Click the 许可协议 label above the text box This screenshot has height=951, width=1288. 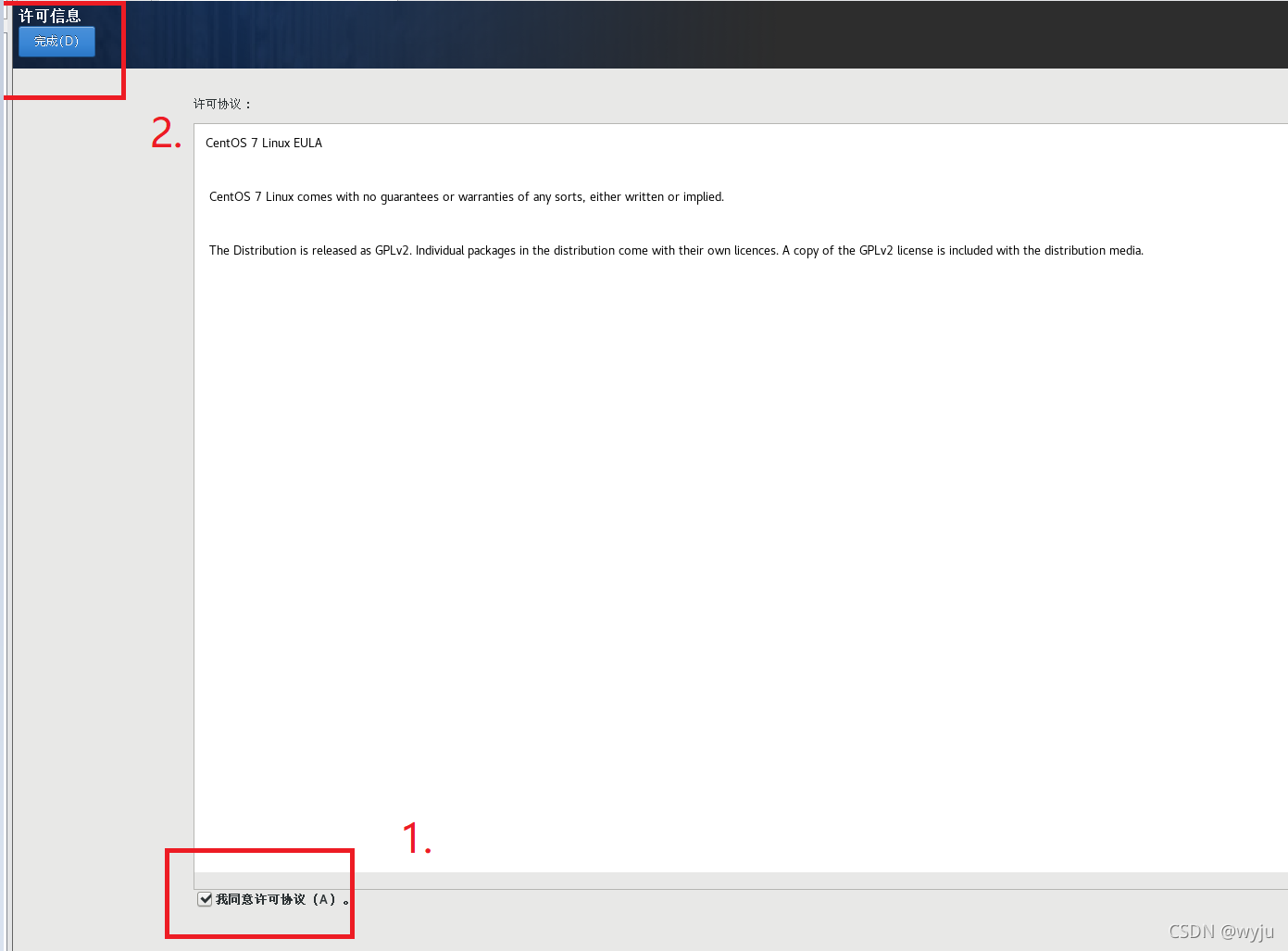tap(222, 104)
